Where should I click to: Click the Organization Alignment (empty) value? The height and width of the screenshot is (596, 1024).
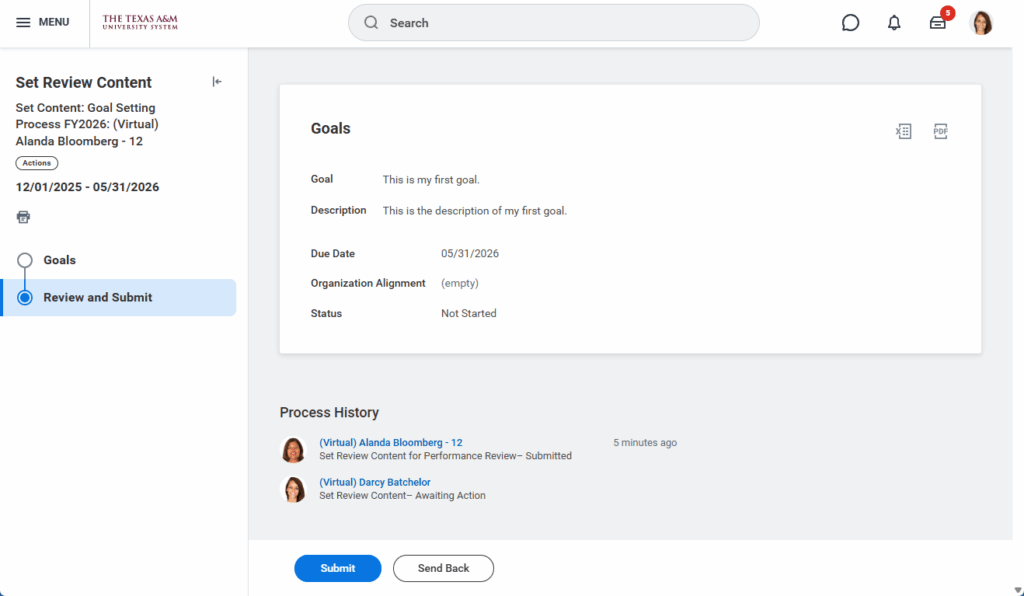coord(459,283)
